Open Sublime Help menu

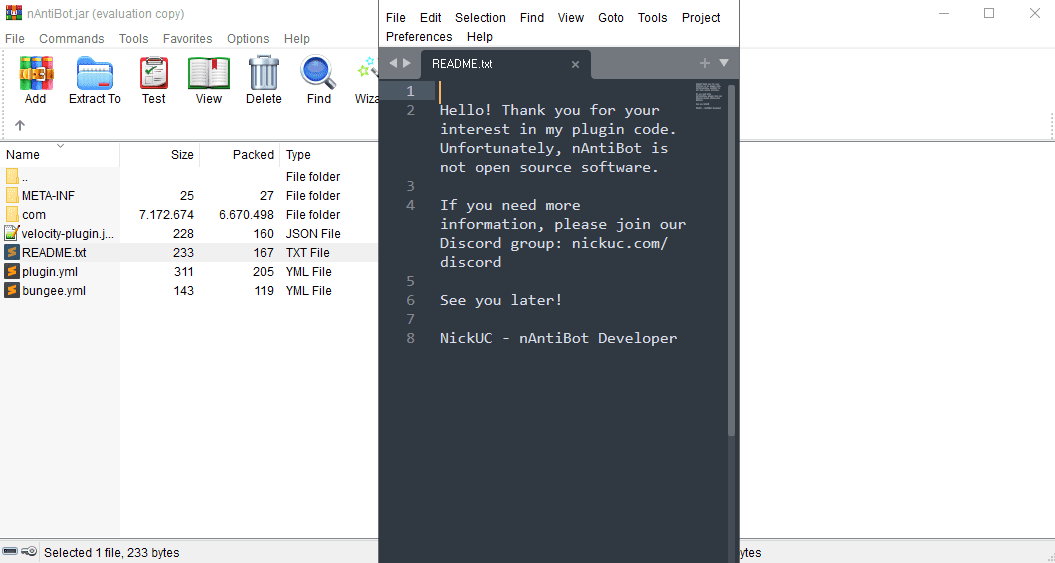(x=480, y=36)
